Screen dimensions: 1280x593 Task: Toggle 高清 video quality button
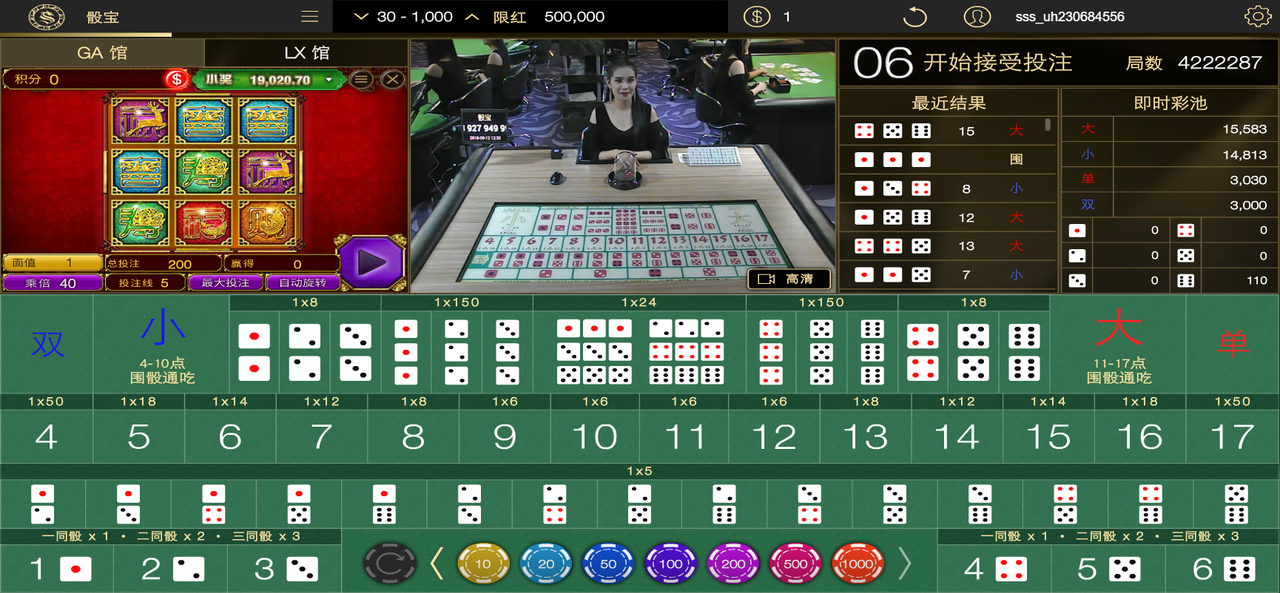point(789,279)
